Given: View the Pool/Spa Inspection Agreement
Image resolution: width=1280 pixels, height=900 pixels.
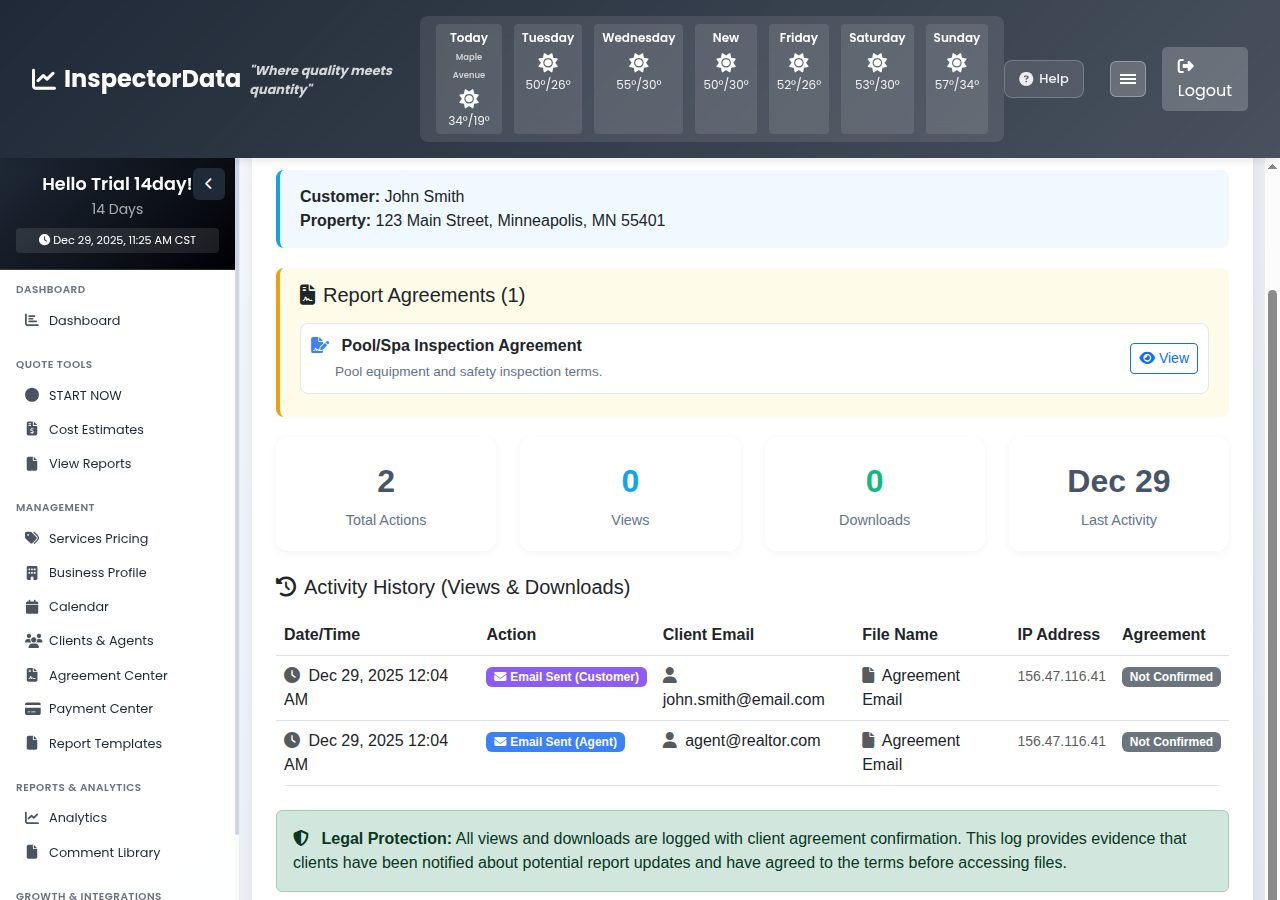Looking at the screenshot, I should tap(1163, 358).
